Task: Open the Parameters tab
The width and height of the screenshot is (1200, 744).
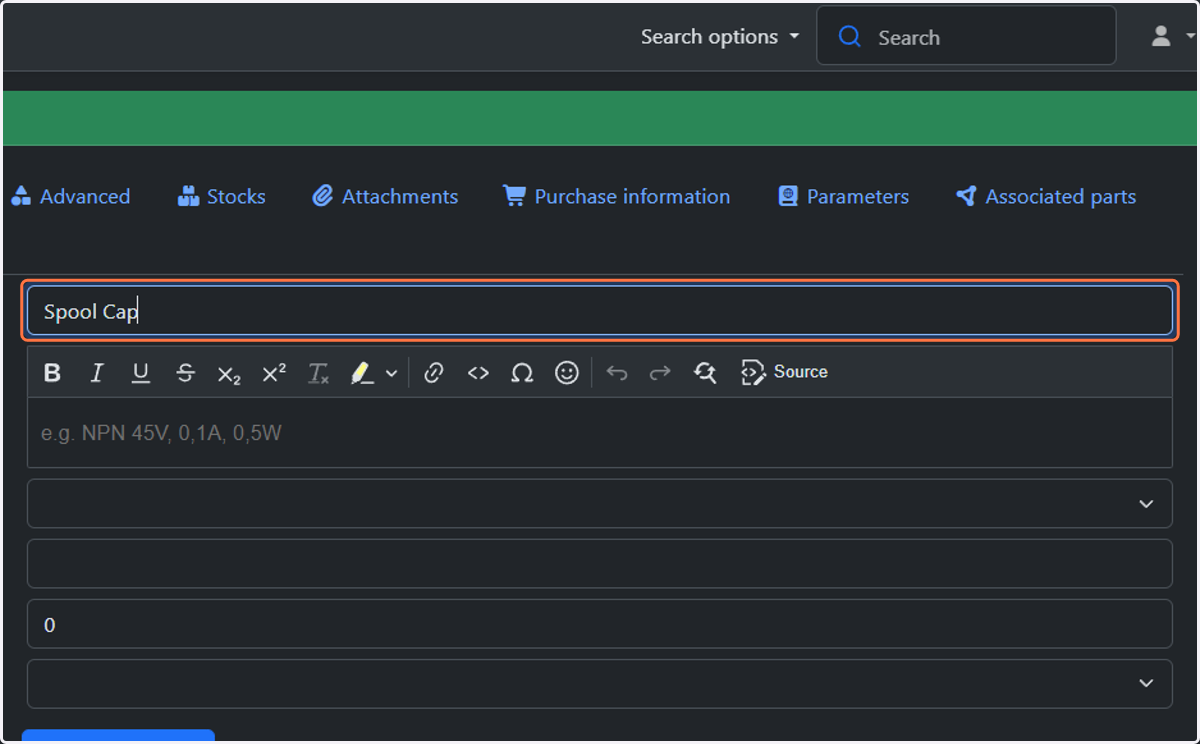Action: (x=843, y=196)
